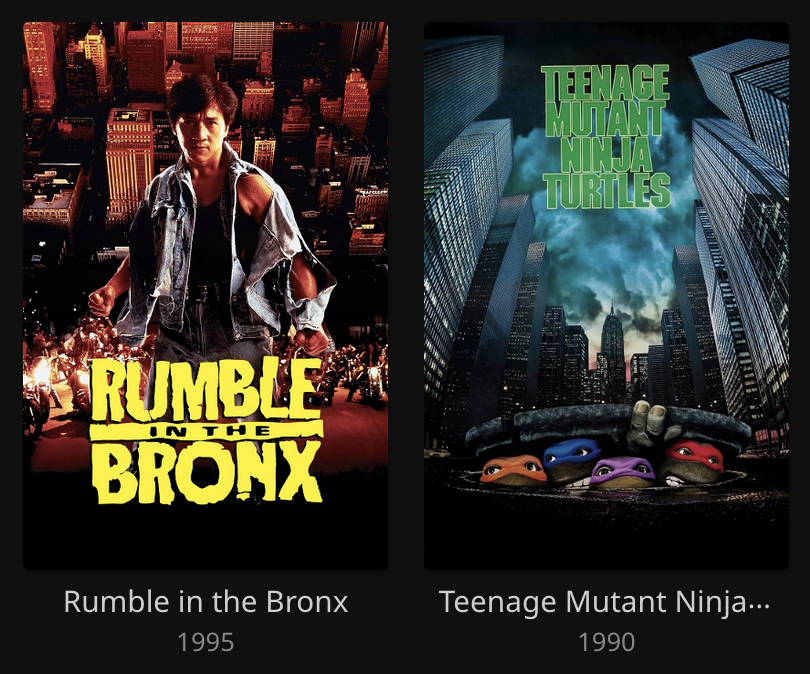Screen dimensions: 810x674
Task: Click the purple-masked turtle on the poster
Action: click(623, 472)
